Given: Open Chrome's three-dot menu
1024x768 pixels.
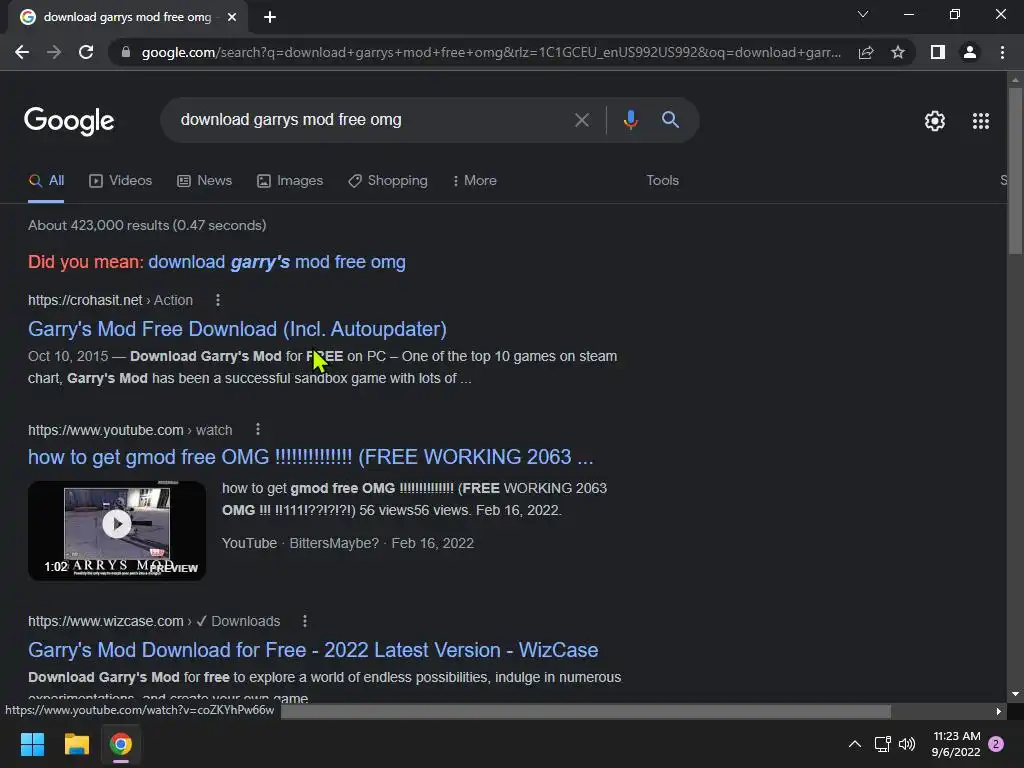Looking at the screenshot, I should pos(1002,52).
